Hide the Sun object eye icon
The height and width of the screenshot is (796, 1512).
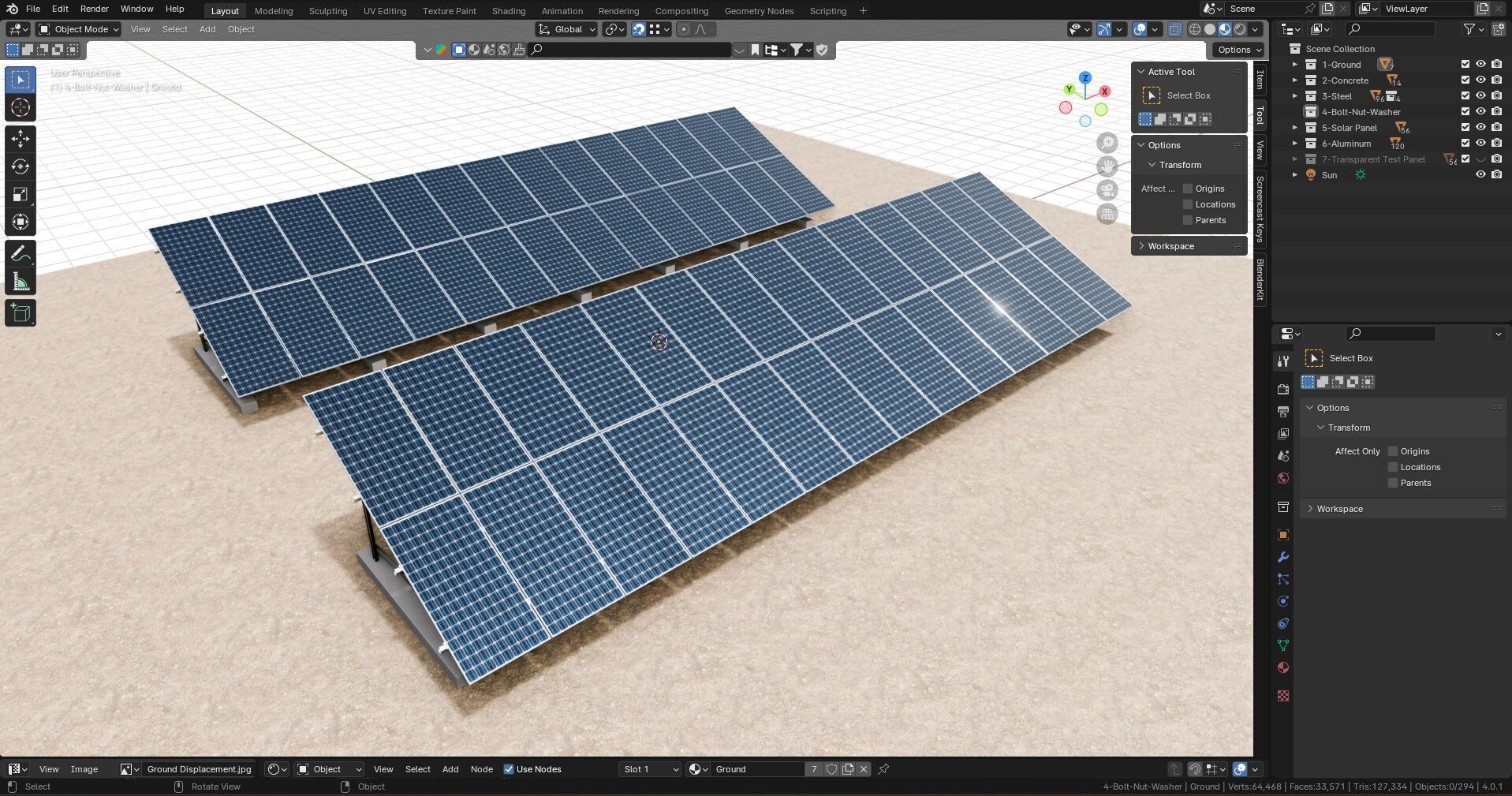(x=1480, y=175)
